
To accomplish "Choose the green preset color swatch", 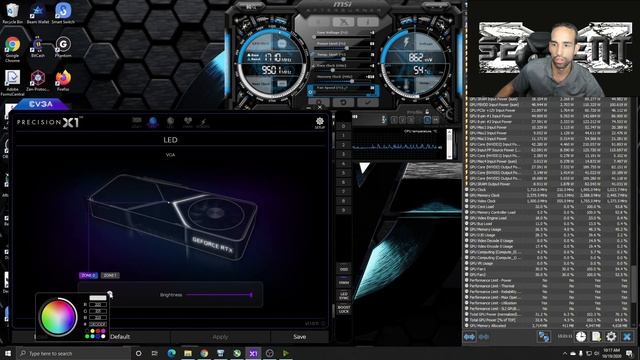I will (x=87, y=336).
